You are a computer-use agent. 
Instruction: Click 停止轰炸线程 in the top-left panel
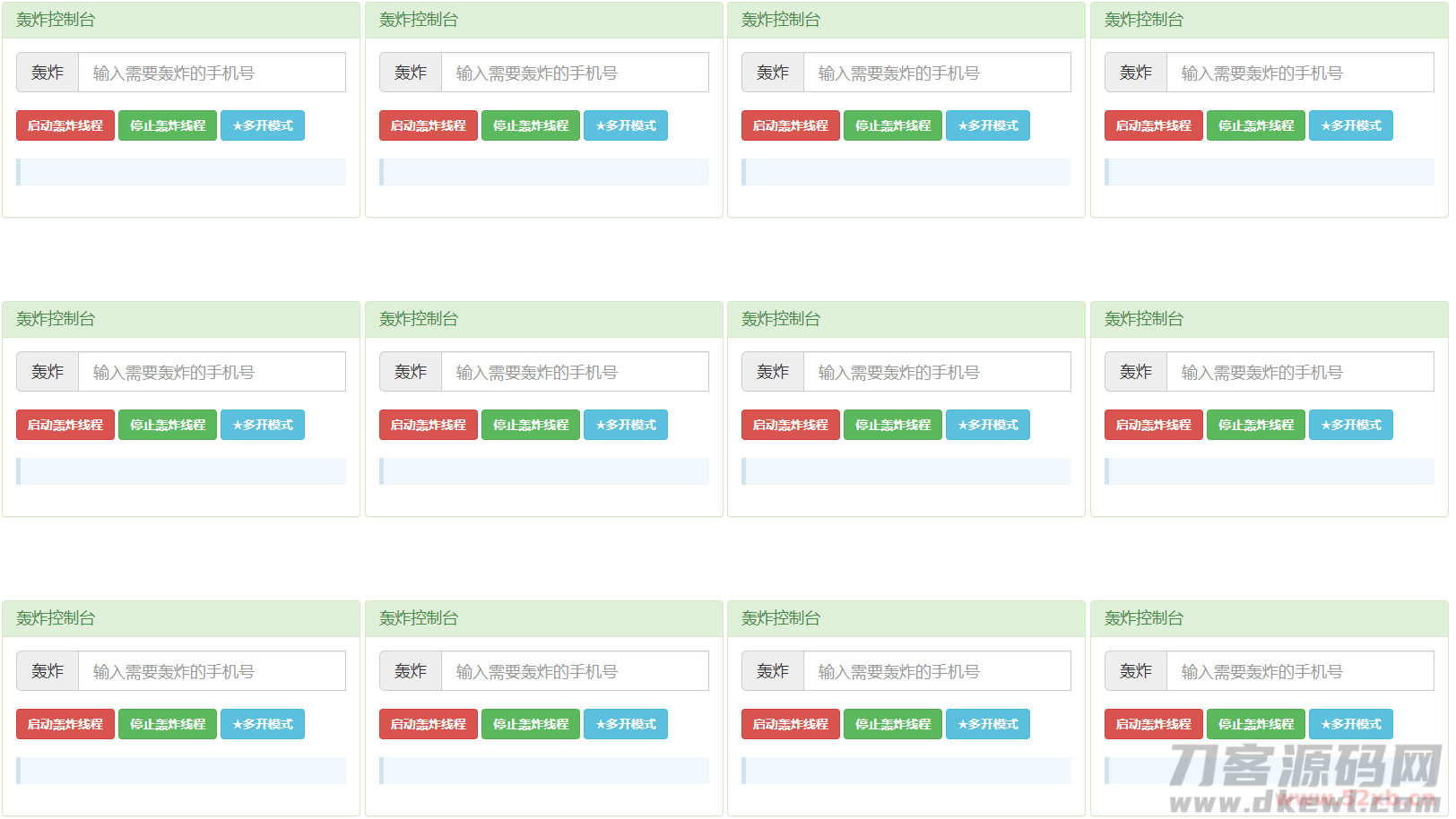click(168, 125)
